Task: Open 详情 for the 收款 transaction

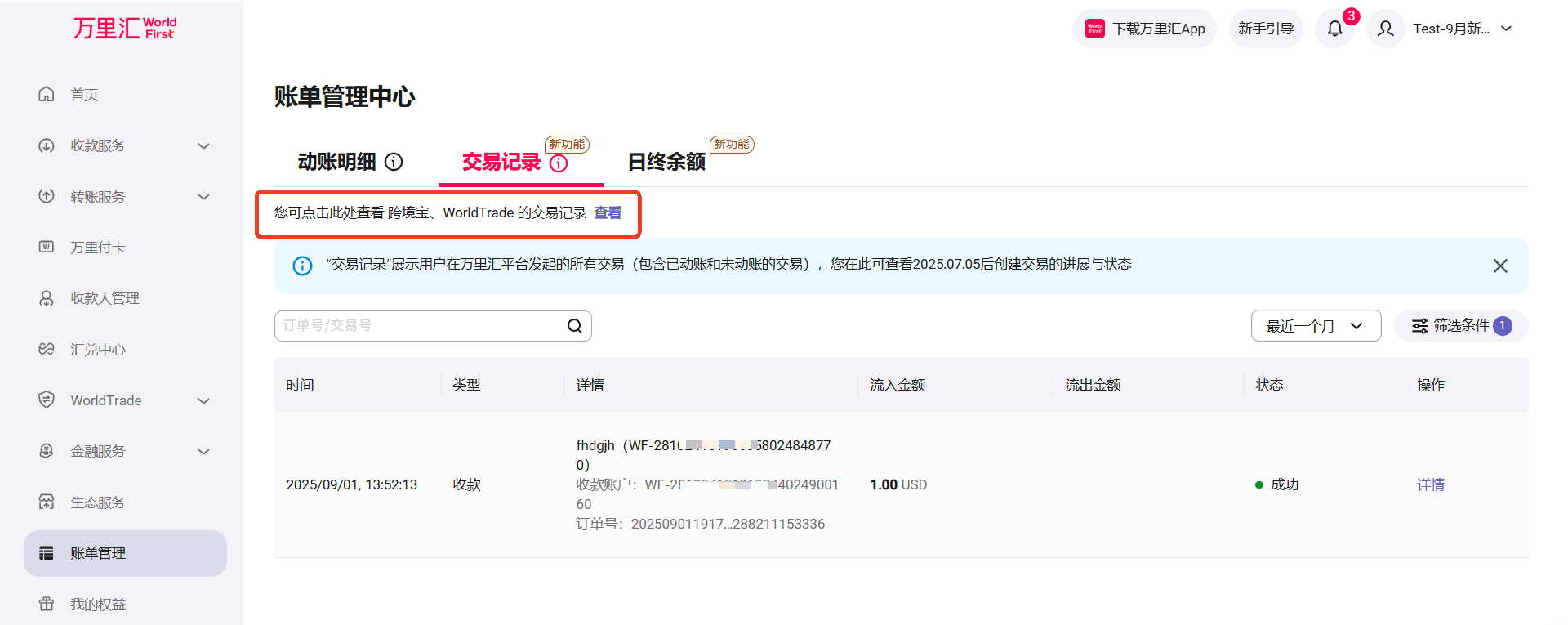Action: (x=1430, y=484)
